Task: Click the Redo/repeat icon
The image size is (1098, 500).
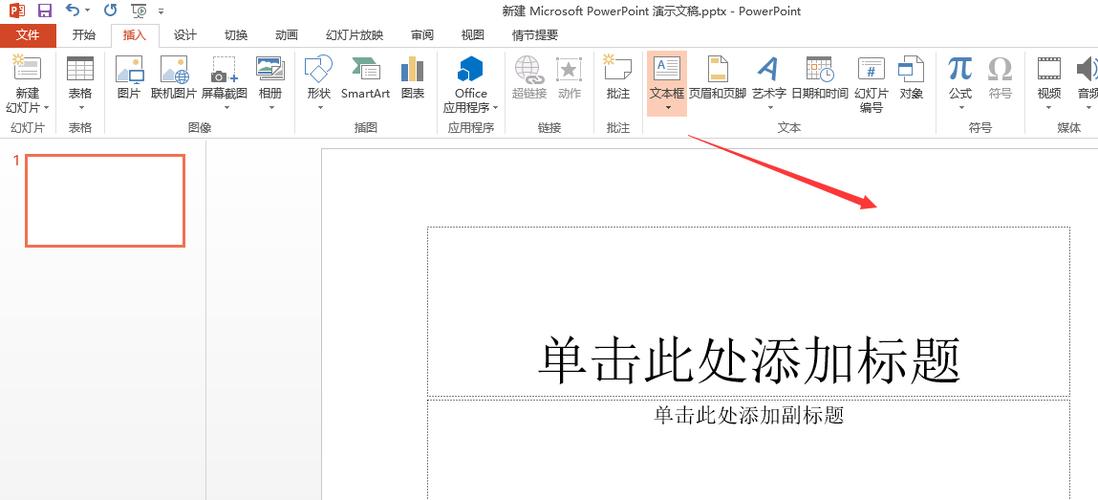Action: coord(110,11)
